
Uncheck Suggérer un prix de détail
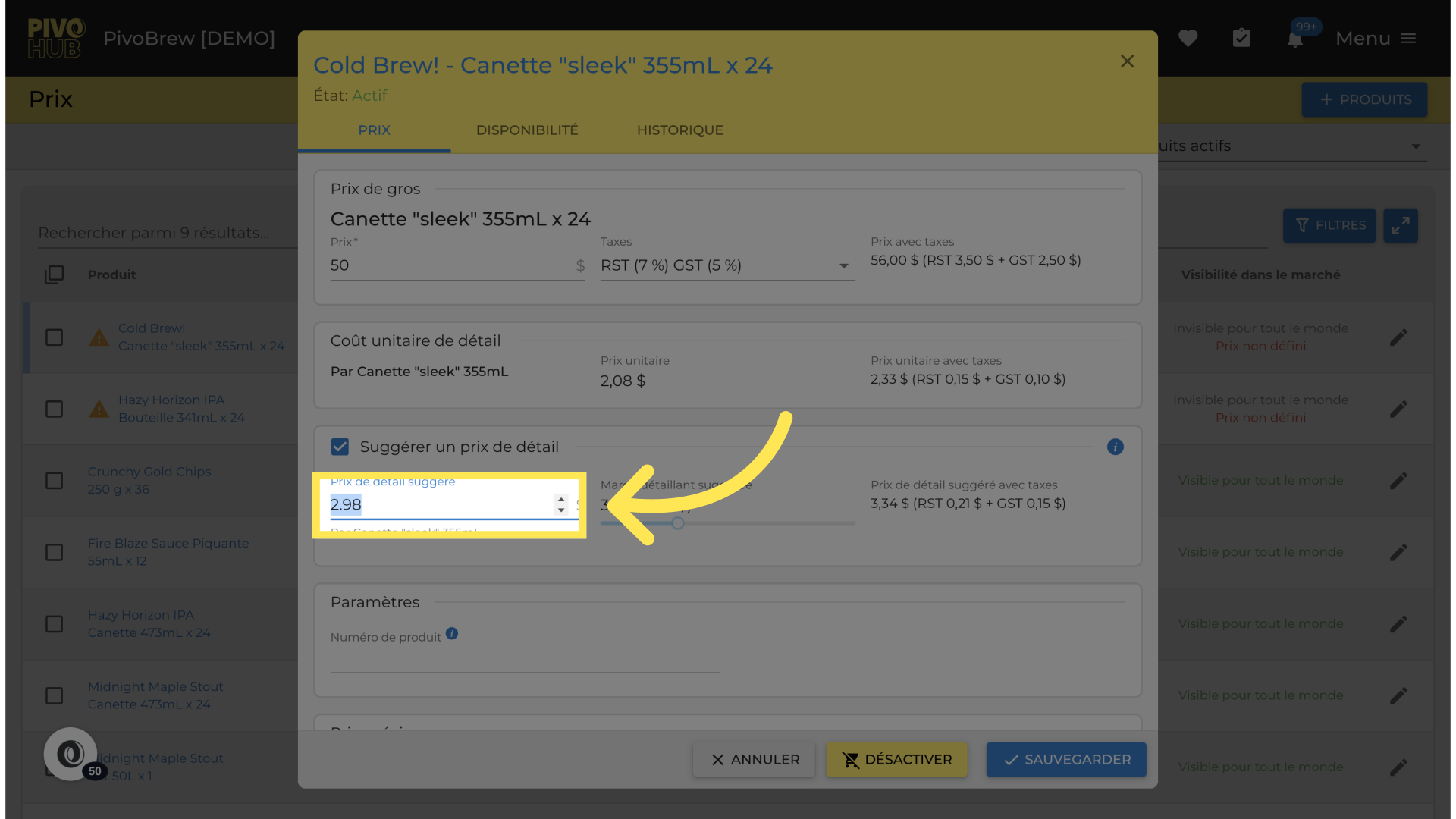340,447
